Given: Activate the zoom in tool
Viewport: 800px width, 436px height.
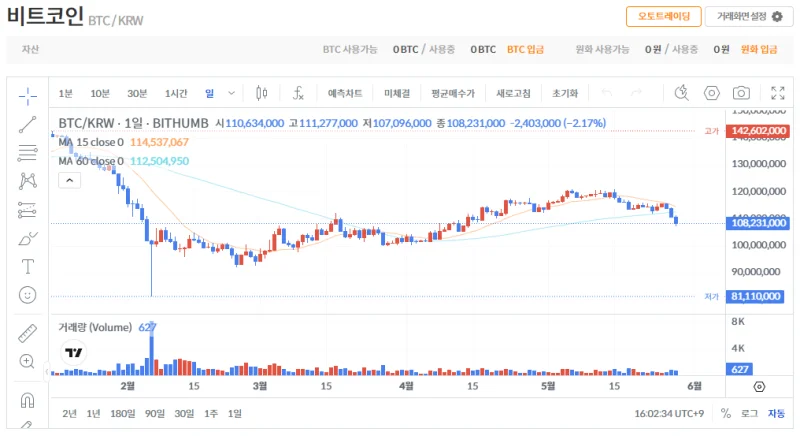Looking at the screenshot, I should tap(27, 362).
